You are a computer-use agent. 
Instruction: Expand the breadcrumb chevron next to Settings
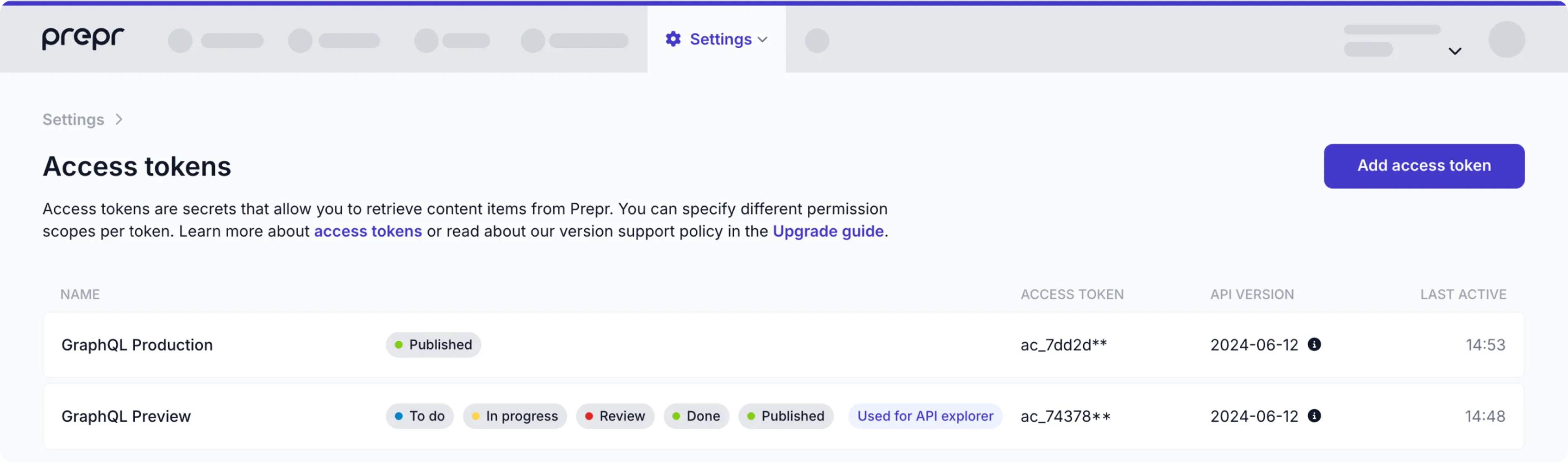(118, 119)
